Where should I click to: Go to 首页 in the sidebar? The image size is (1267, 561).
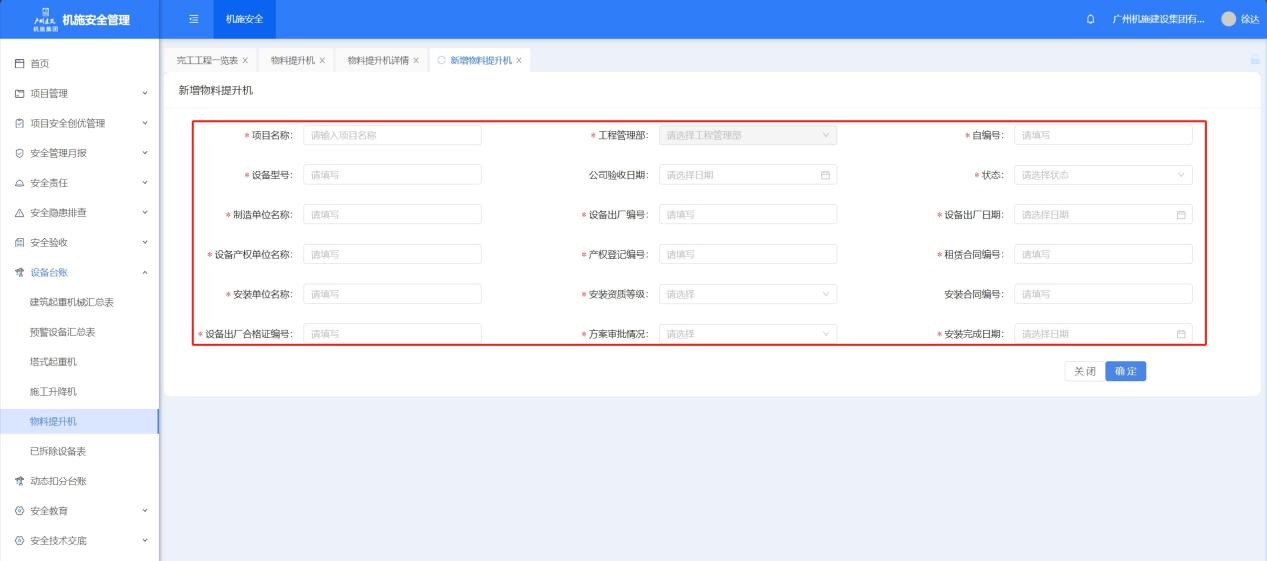(x=40, y=64)
